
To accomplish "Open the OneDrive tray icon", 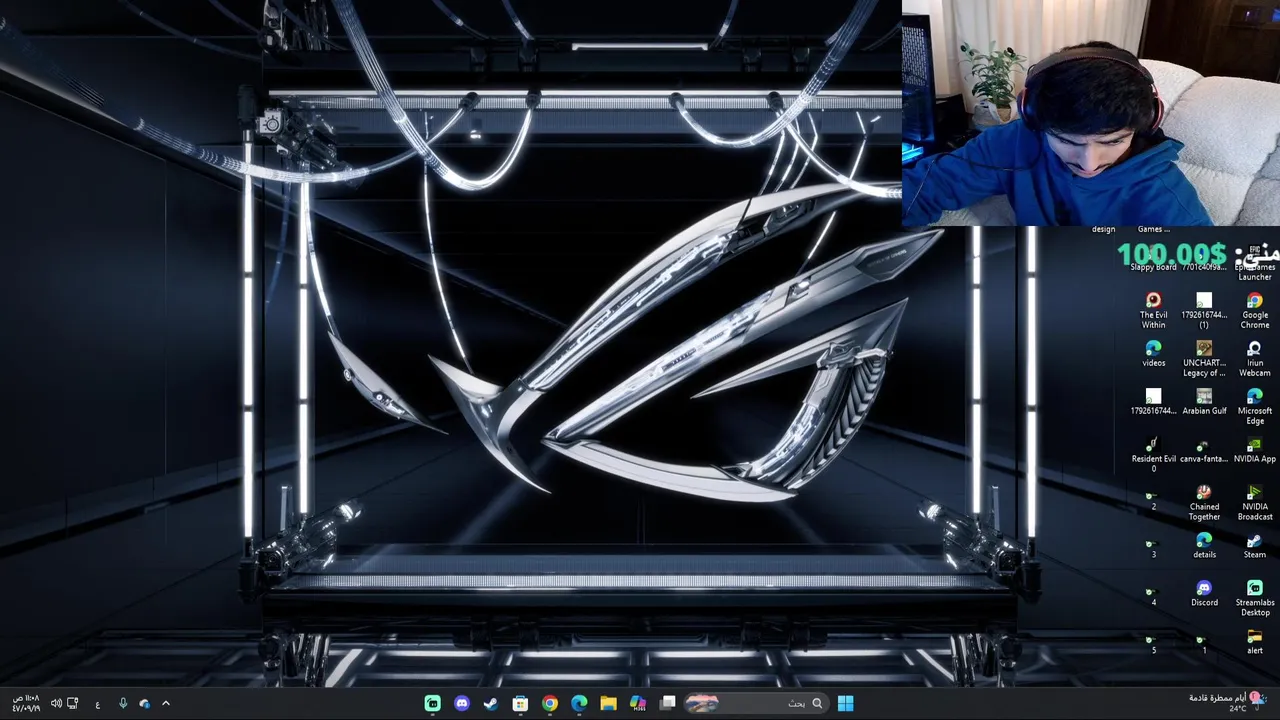I will tap(144, 704).
